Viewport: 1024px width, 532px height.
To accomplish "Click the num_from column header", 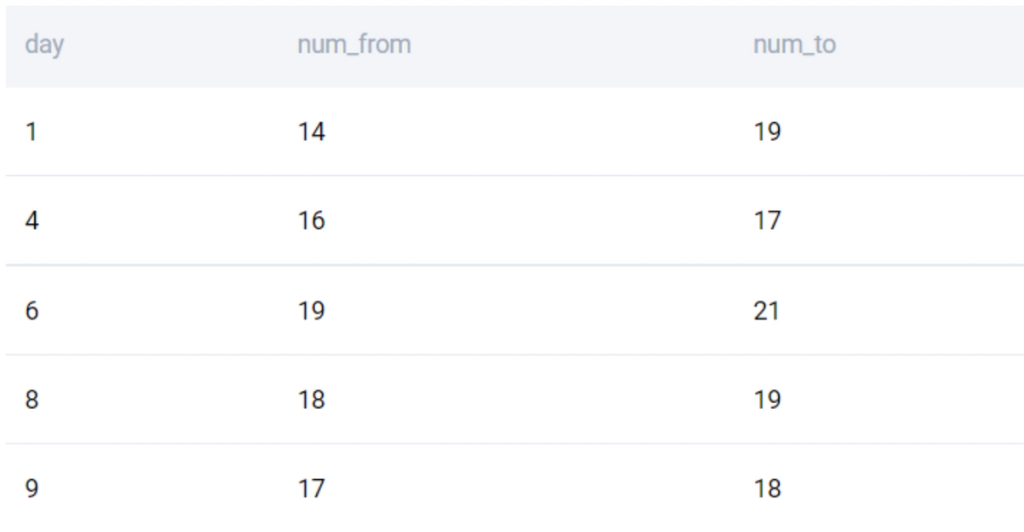I will tap(354, 45).
